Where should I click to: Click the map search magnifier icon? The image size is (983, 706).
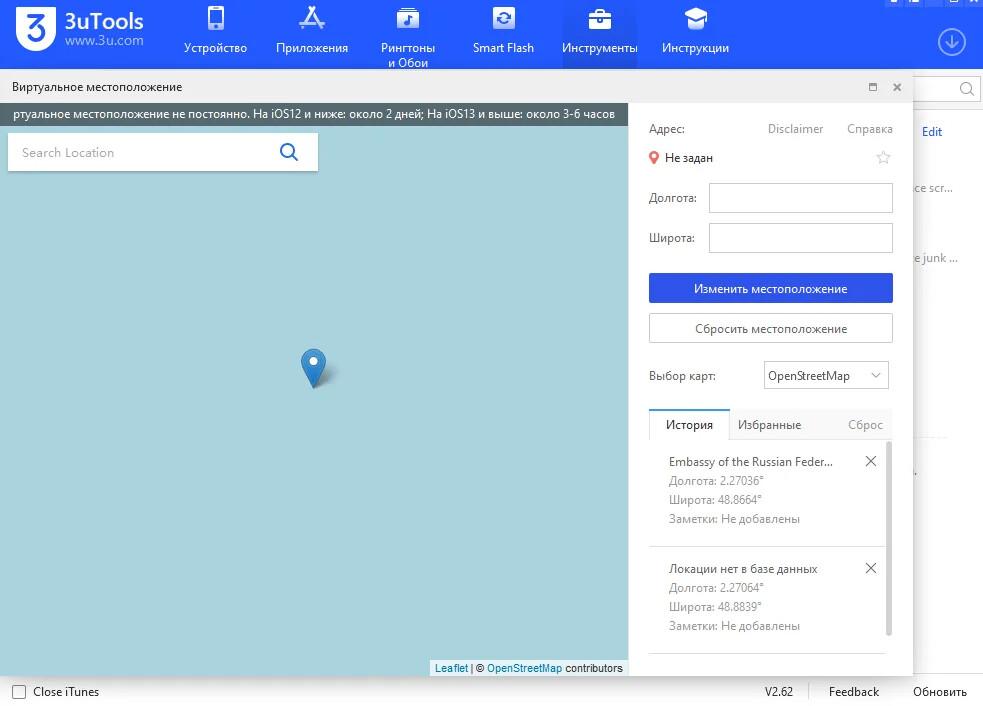[x=289, y=152]
